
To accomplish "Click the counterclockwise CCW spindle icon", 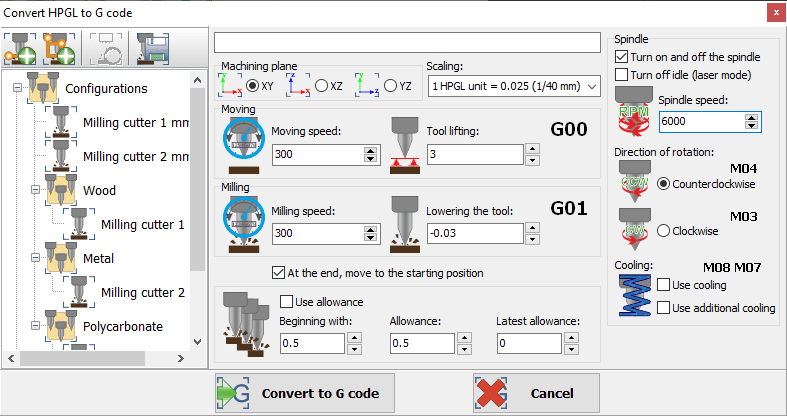I will 635,182.
